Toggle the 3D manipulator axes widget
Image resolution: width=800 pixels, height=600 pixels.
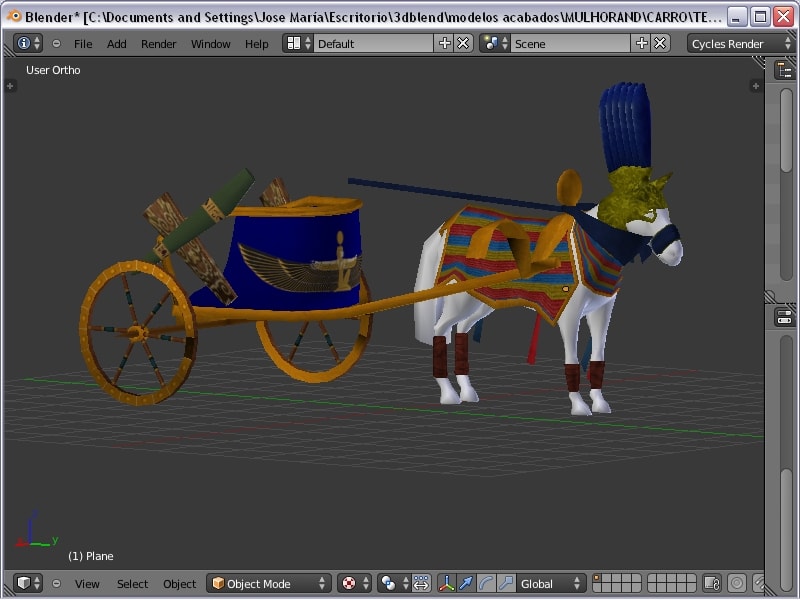click(446, 583)
